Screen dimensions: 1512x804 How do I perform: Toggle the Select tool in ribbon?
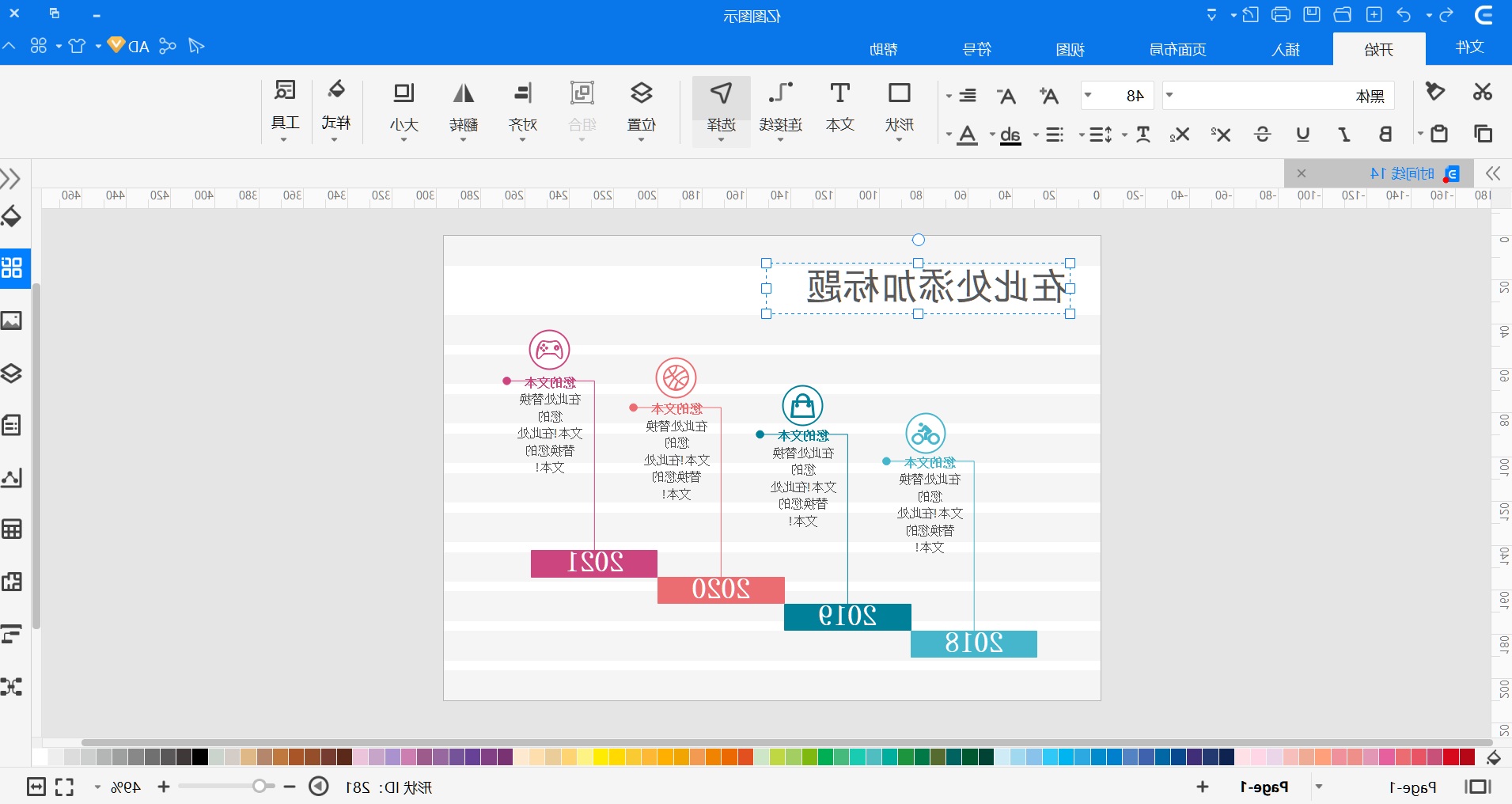coord(721,111)
